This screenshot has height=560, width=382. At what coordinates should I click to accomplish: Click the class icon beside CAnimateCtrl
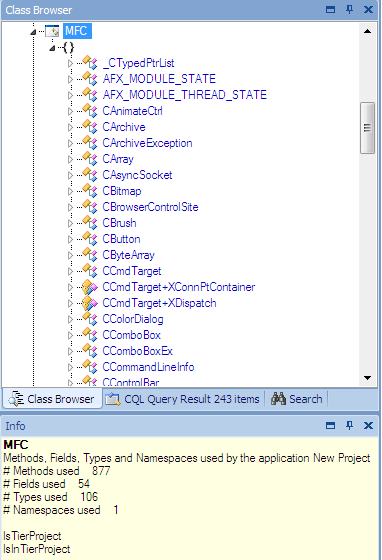point(89,111)
